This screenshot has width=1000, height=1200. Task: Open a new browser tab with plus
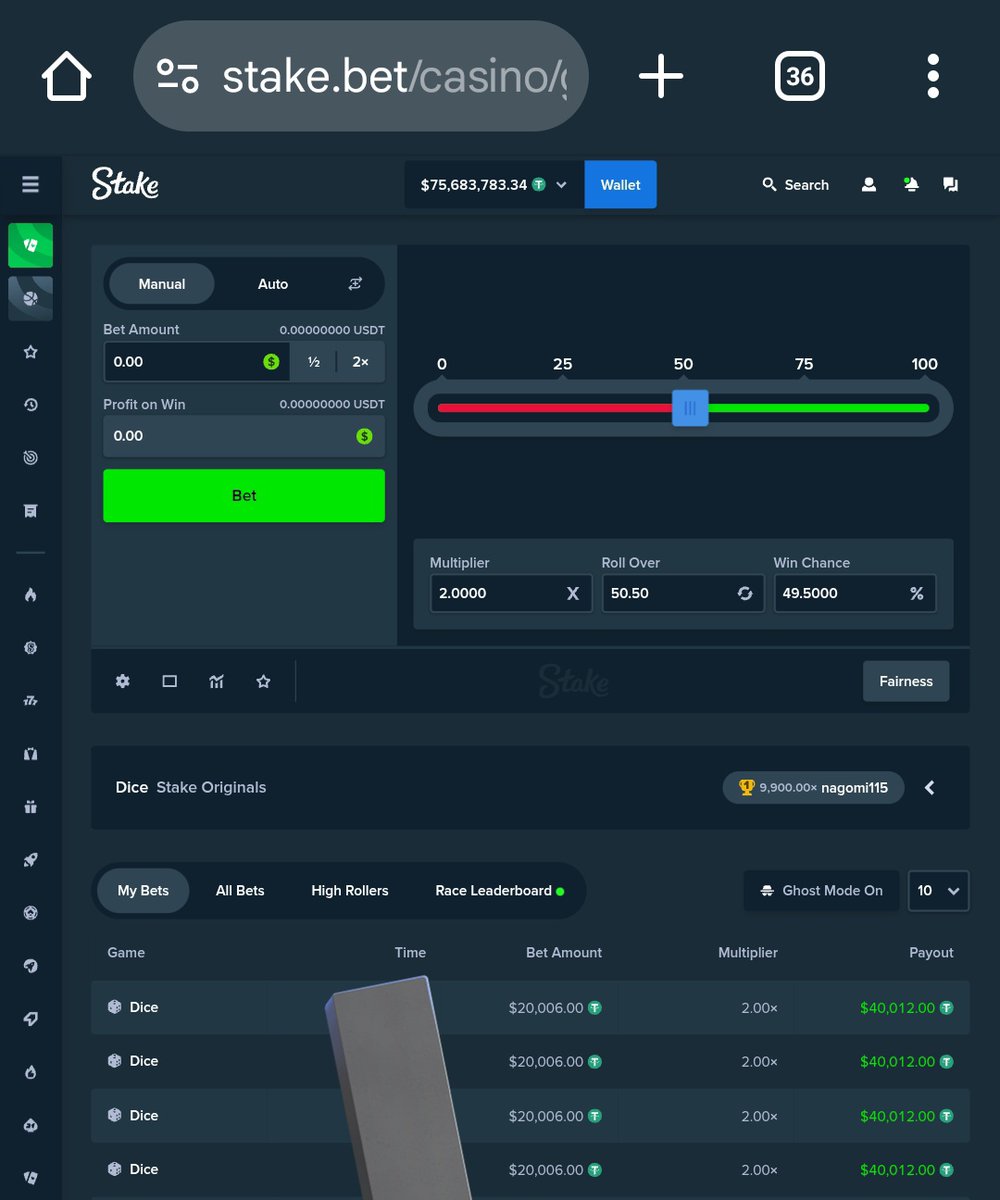(x=661, y=76)
